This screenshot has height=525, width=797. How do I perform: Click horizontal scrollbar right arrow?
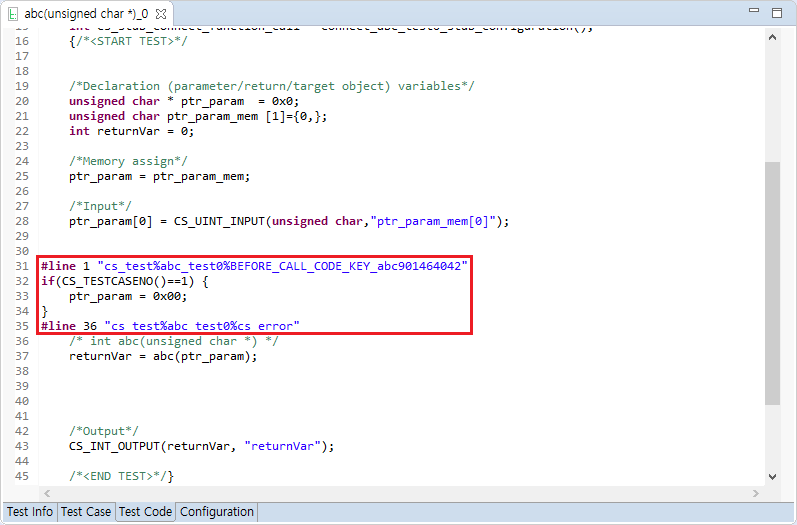[755, 493]
